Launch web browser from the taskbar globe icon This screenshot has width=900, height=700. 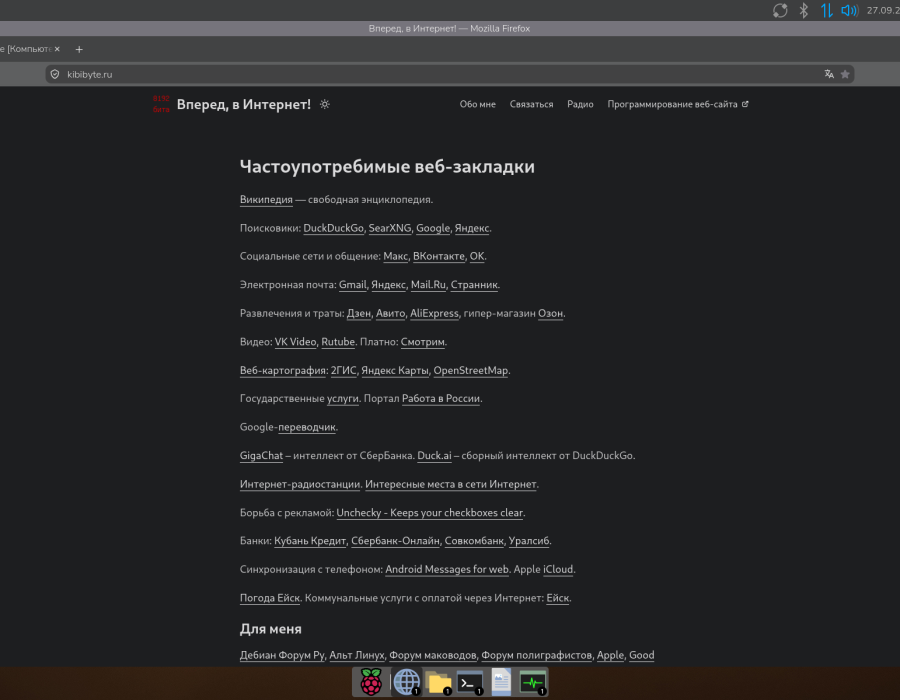[x=406, y=682]
